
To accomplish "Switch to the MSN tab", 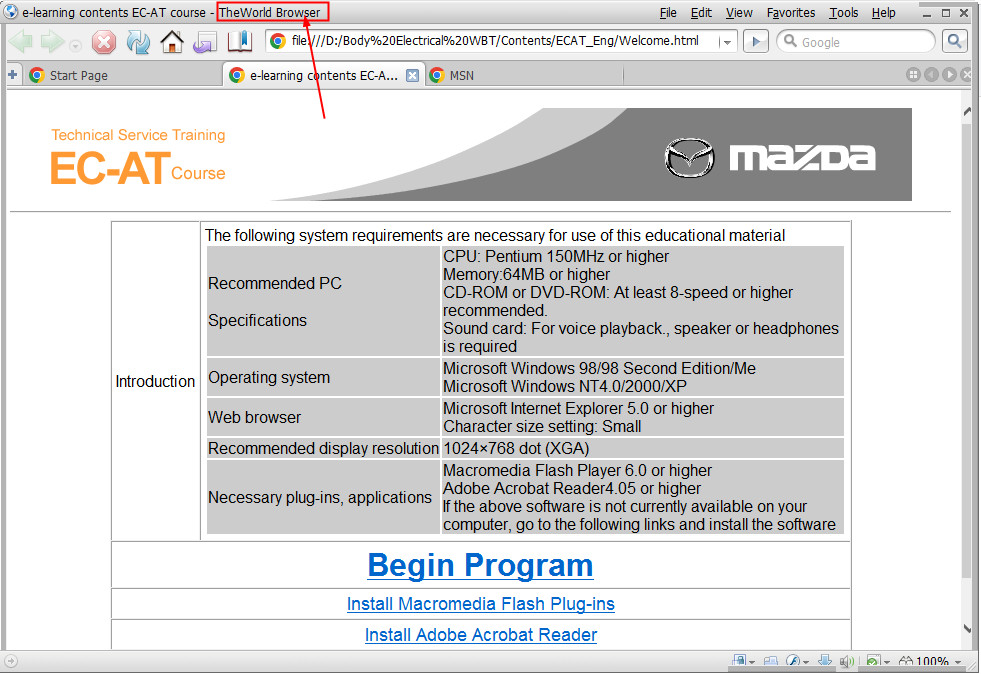I will pyautogui.click(x=524, y=75).
